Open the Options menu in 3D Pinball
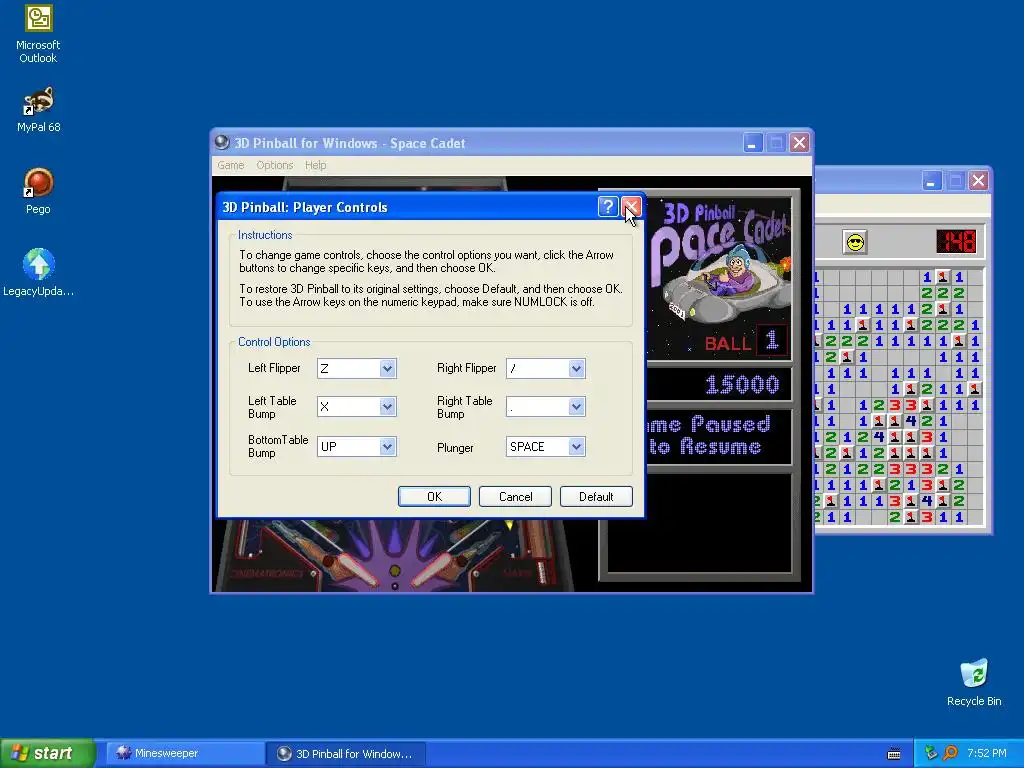This screenshot has height=768, width=1024. tap(274, 165)
